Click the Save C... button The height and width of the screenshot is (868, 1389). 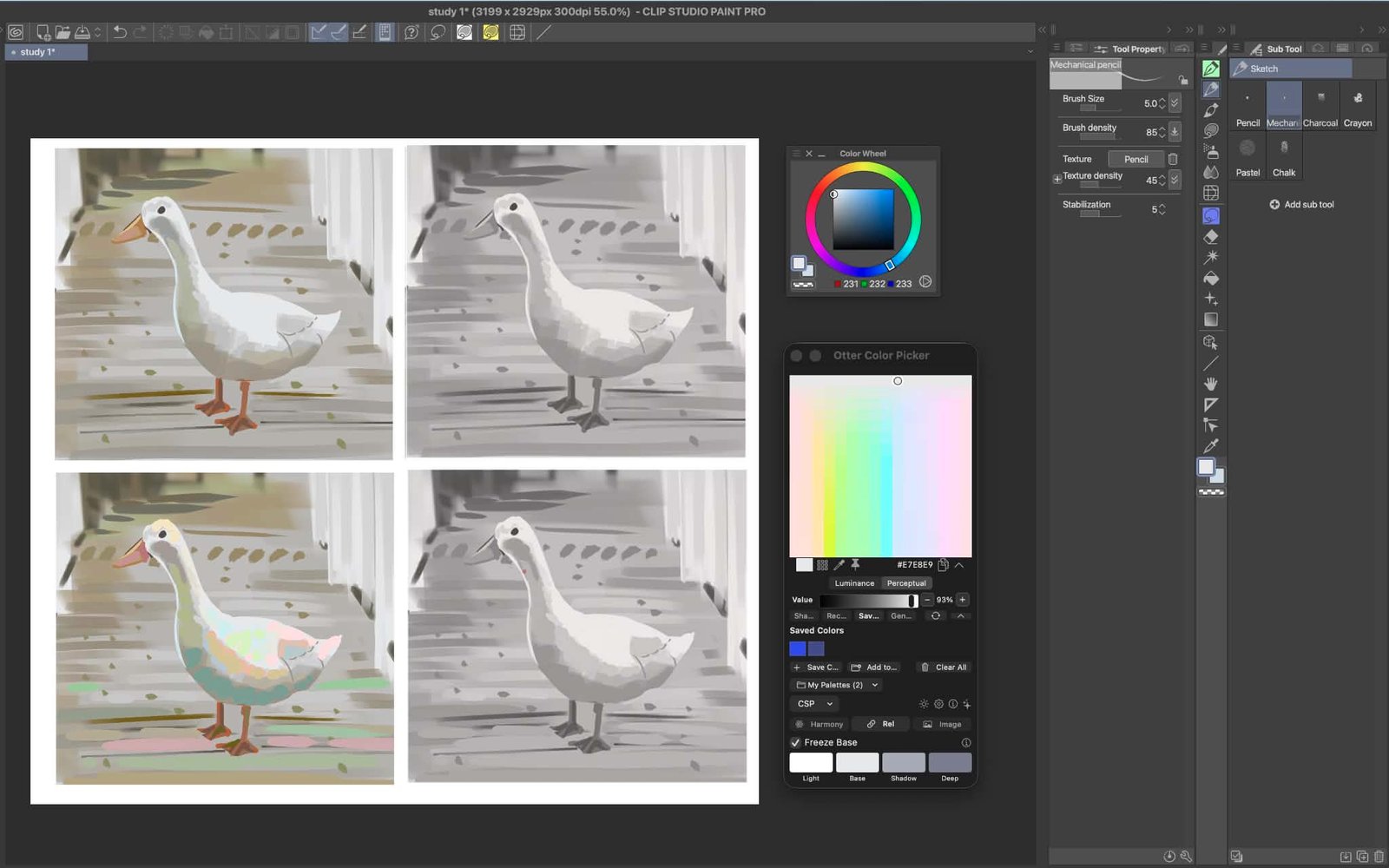815,667
